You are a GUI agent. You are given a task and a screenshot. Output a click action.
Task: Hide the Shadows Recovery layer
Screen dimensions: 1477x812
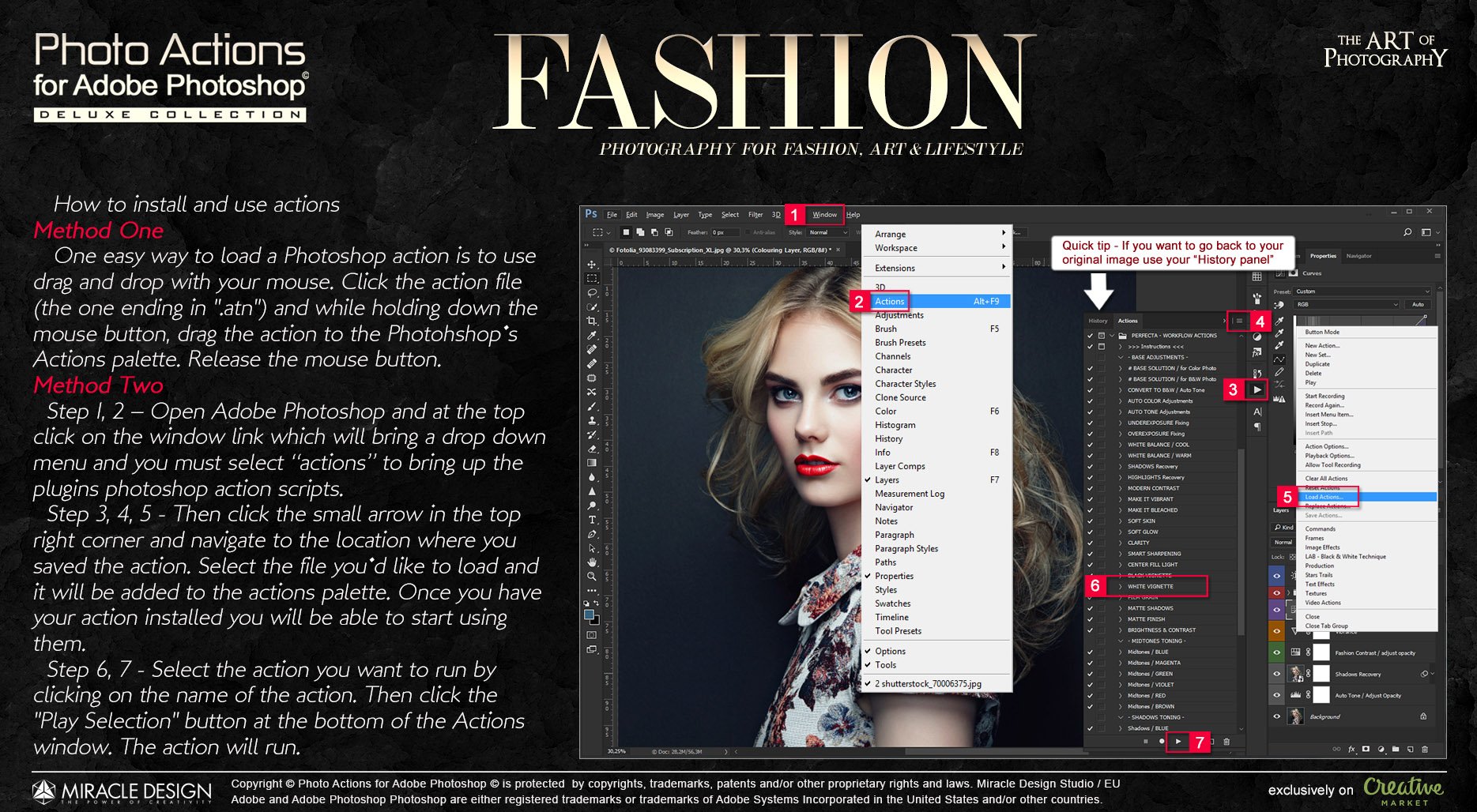(x=1276, y=674)
